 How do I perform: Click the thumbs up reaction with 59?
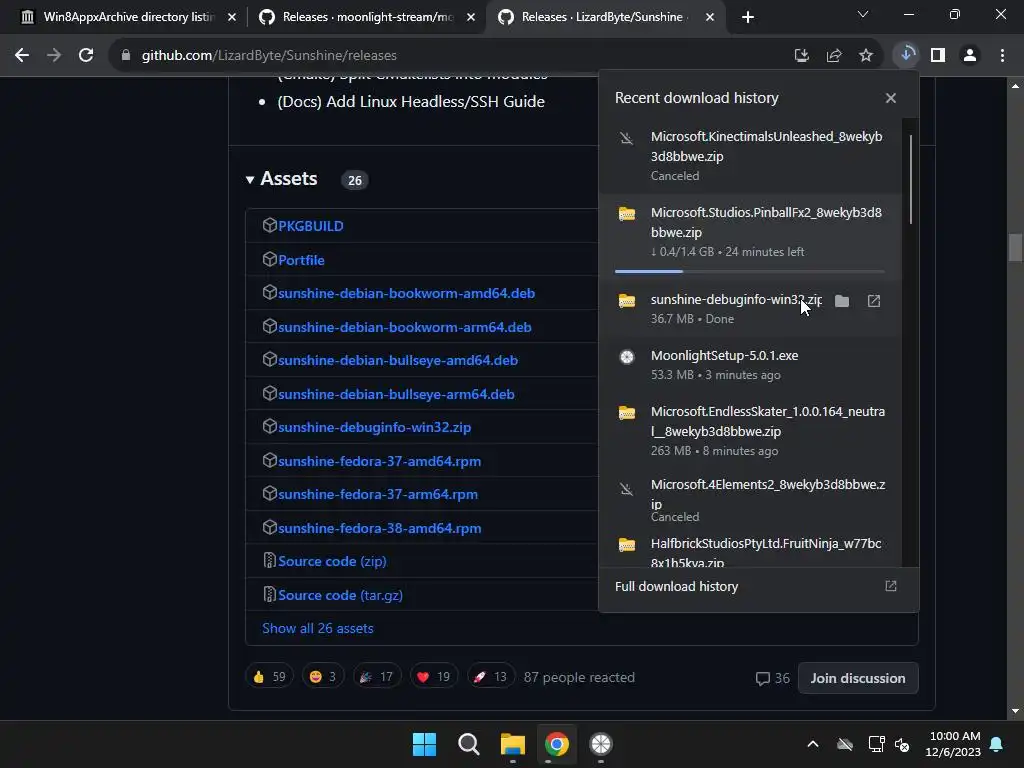pyautogui.click(x=269, y=677)
